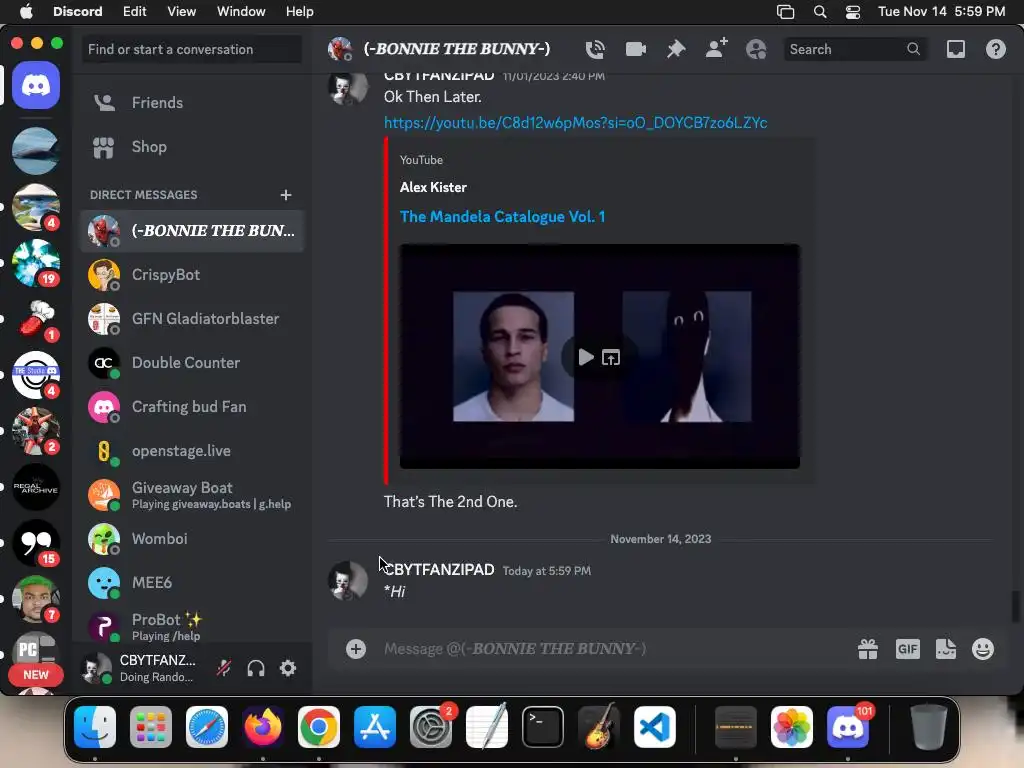Image resolution: width=1024 pixels, height=768 pixels.
Task: Open the Shop tab
Action: 192,147
